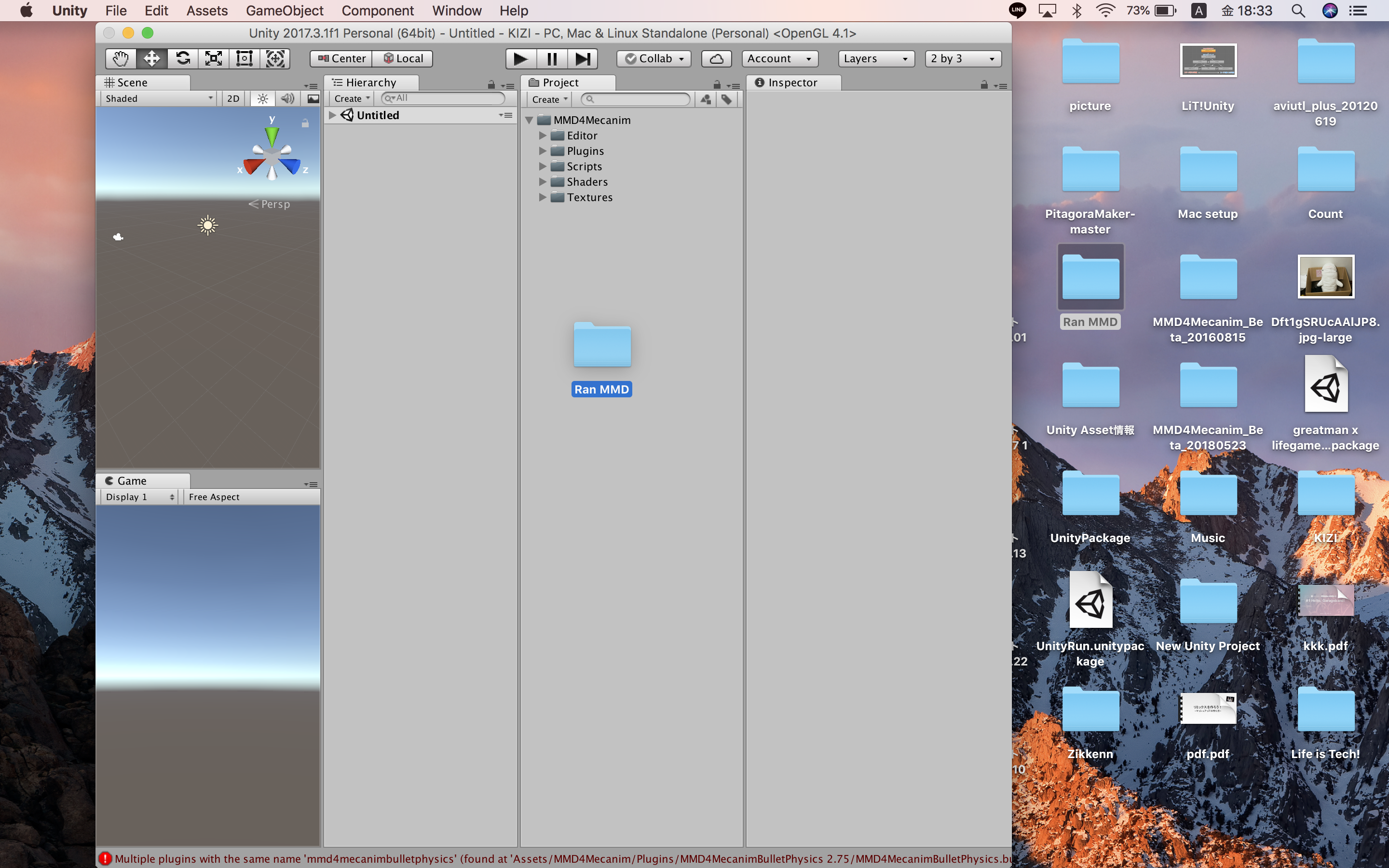The width and height of the screenshot is (1389, 868).
Task: Click the blue Z axis gizmo cone
Action: tap(290, 166)
